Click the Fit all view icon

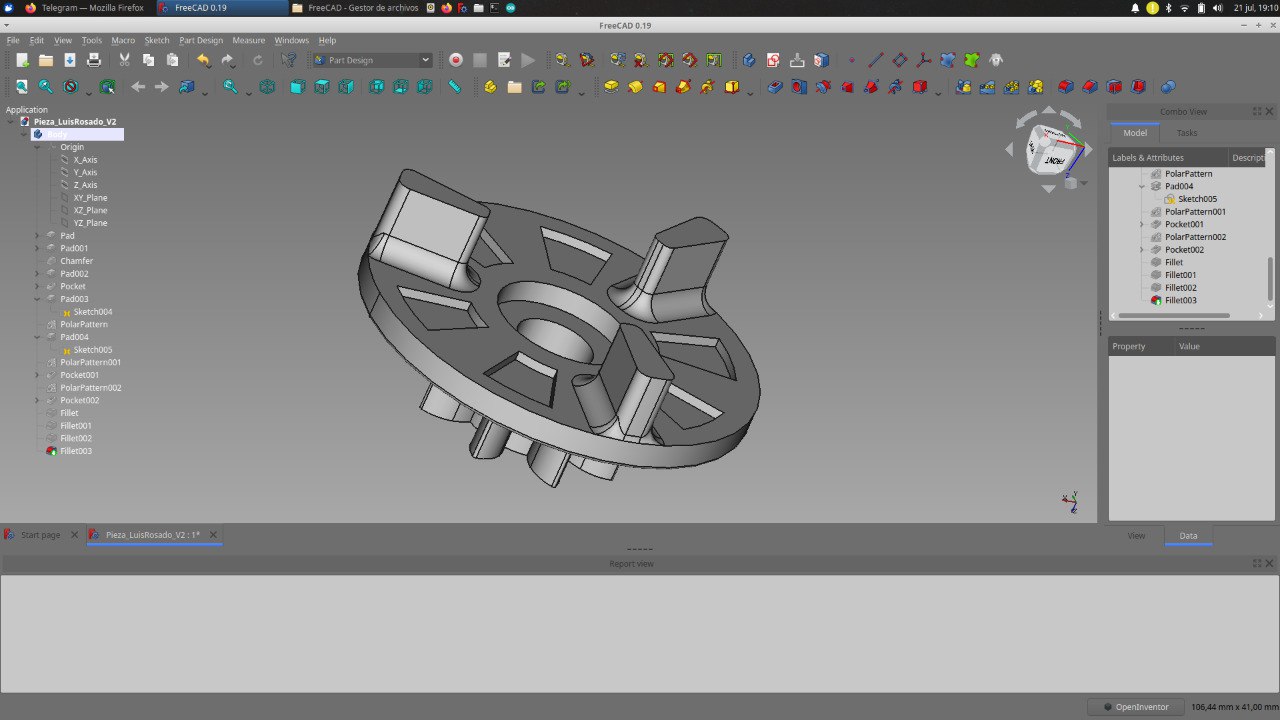21,87
